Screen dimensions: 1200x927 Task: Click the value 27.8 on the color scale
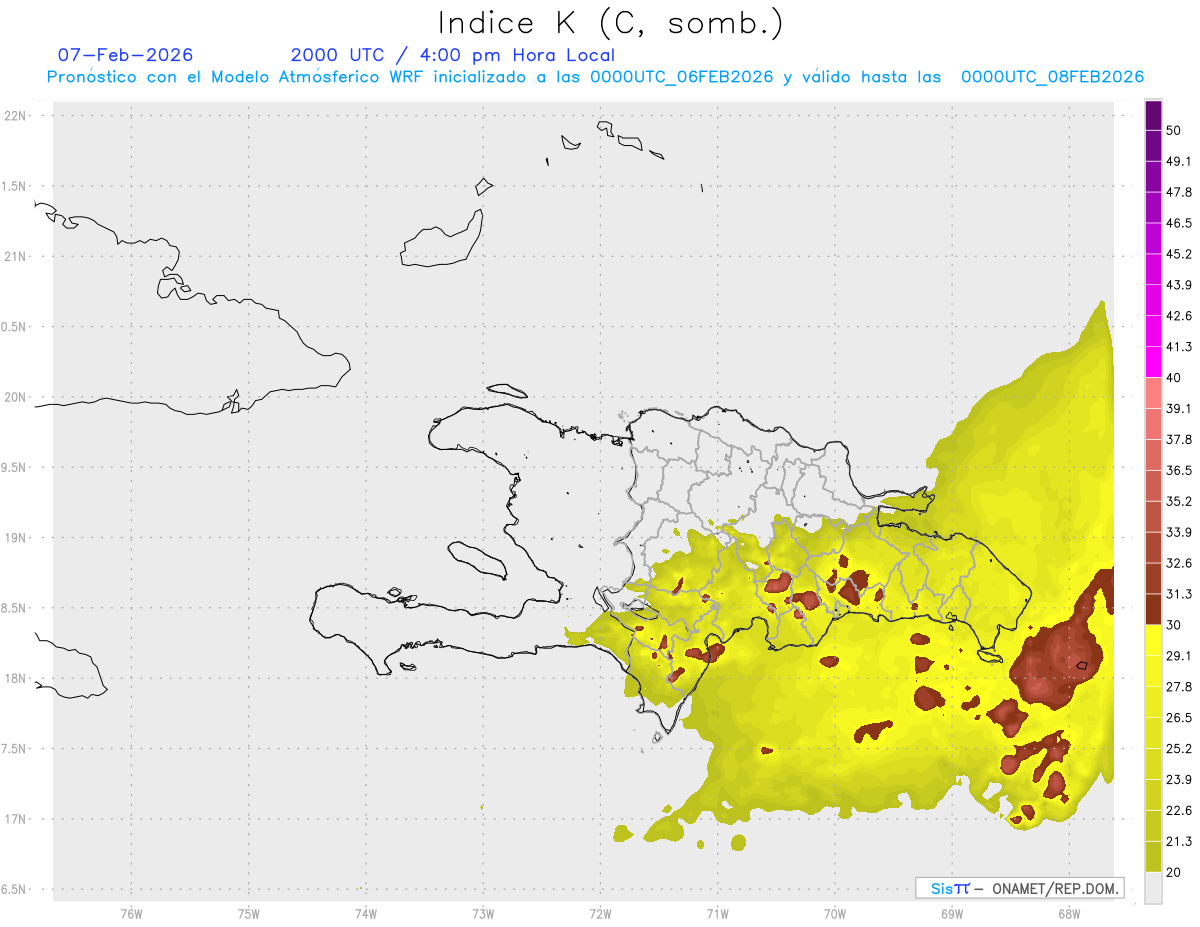[x=1179, y=687]
